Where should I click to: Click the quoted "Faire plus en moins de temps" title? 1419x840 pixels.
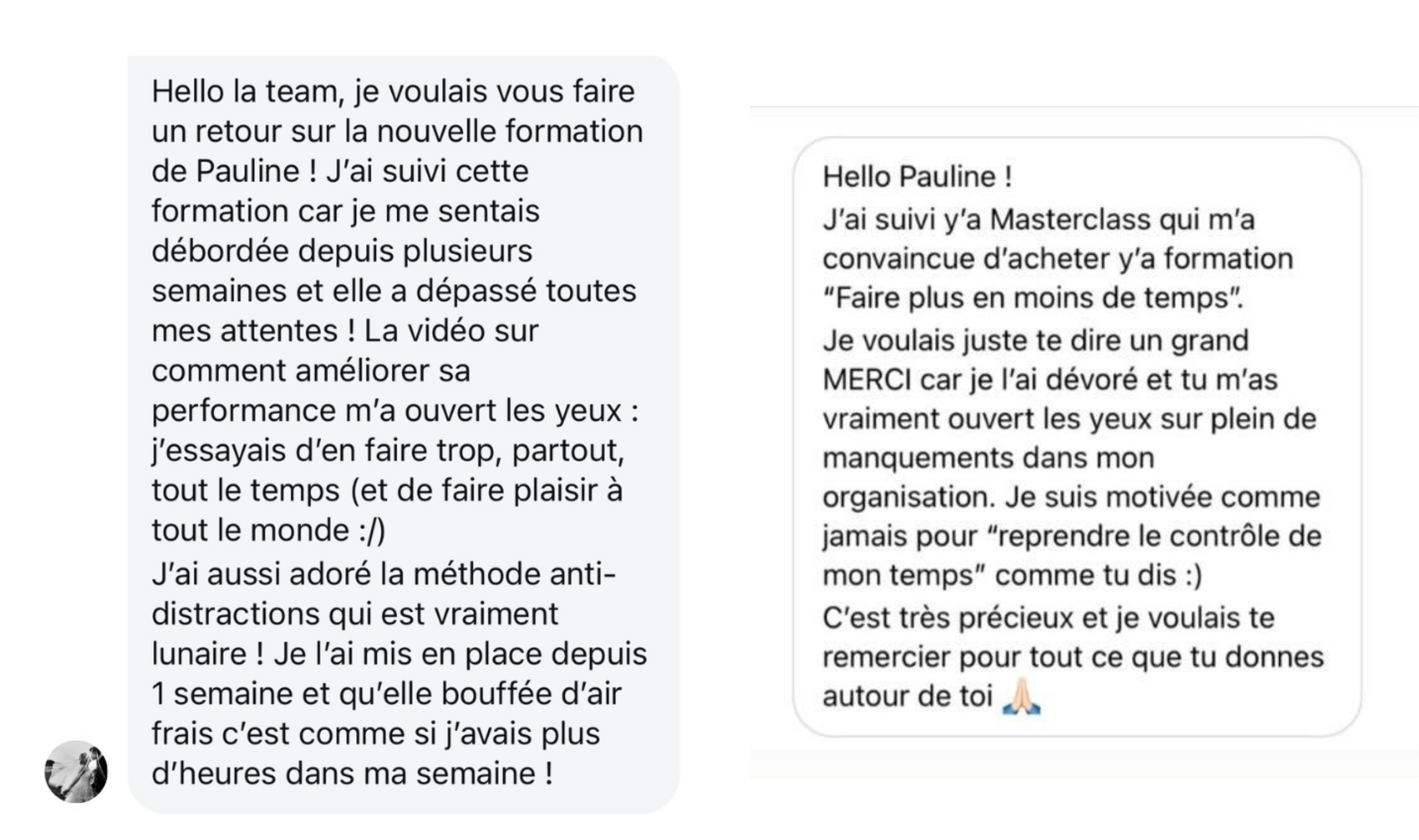tap(1032, 298)
